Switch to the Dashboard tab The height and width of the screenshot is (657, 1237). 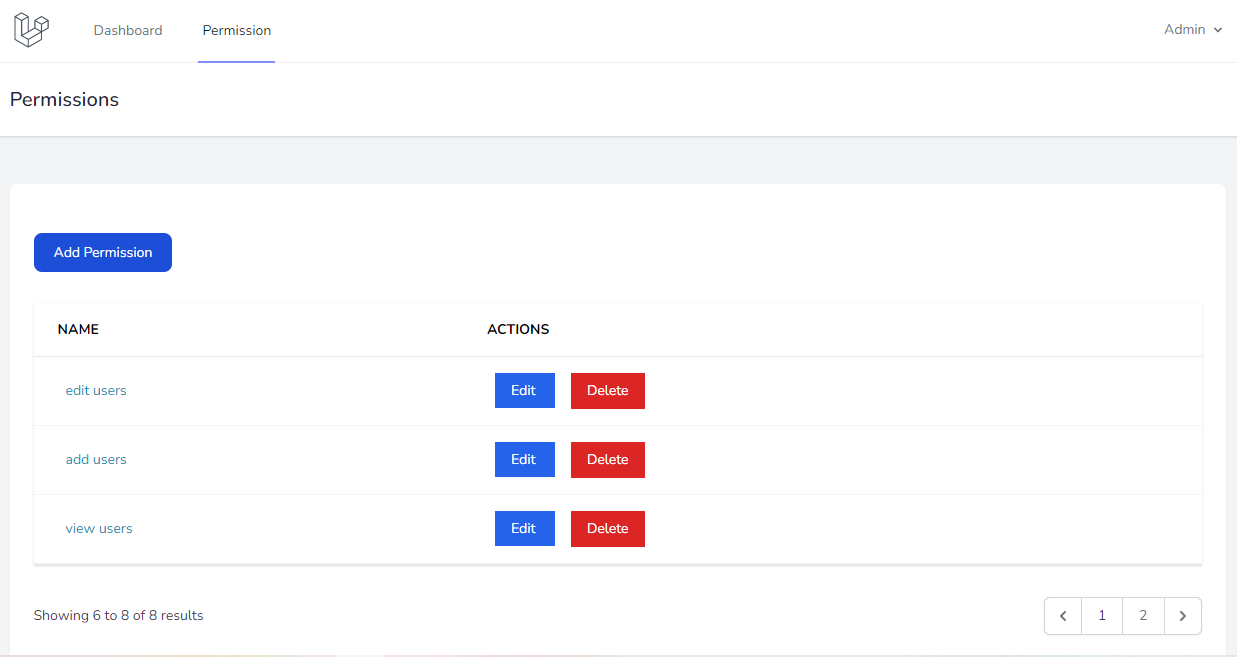click(128, 30)
